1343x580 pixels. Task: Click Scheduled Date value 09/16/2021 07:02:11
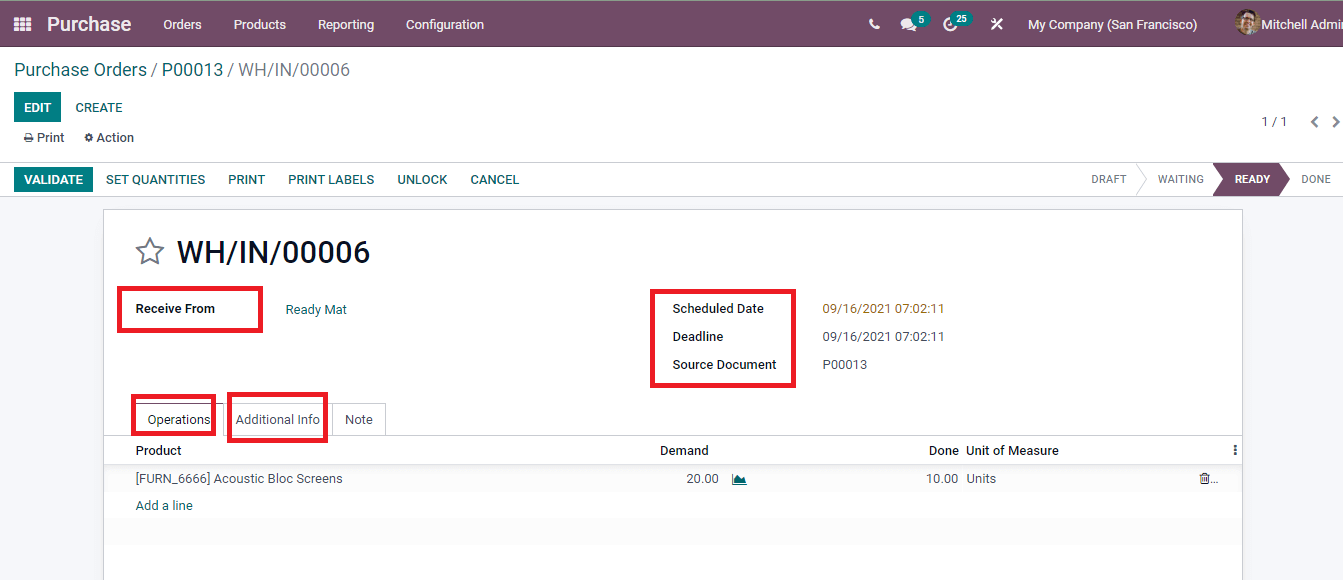(x=883, y=309)
